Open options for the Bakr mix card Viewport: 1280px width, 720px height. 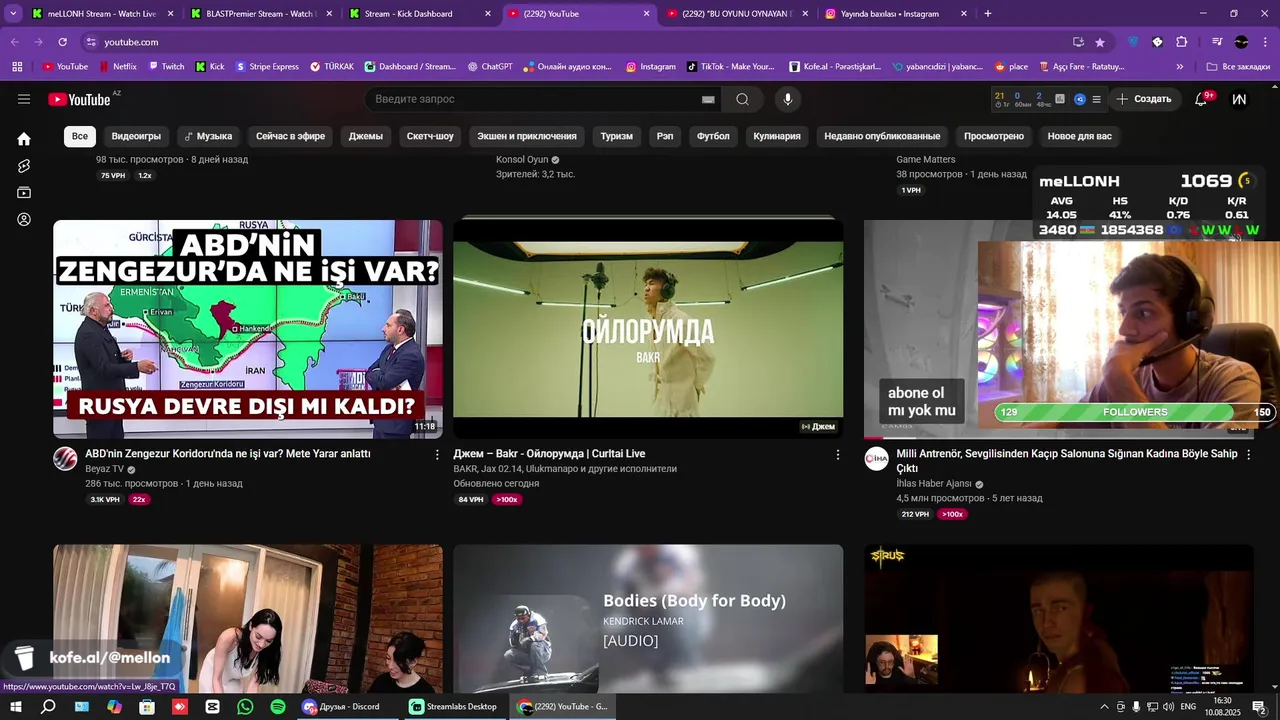tap(838, 454)
